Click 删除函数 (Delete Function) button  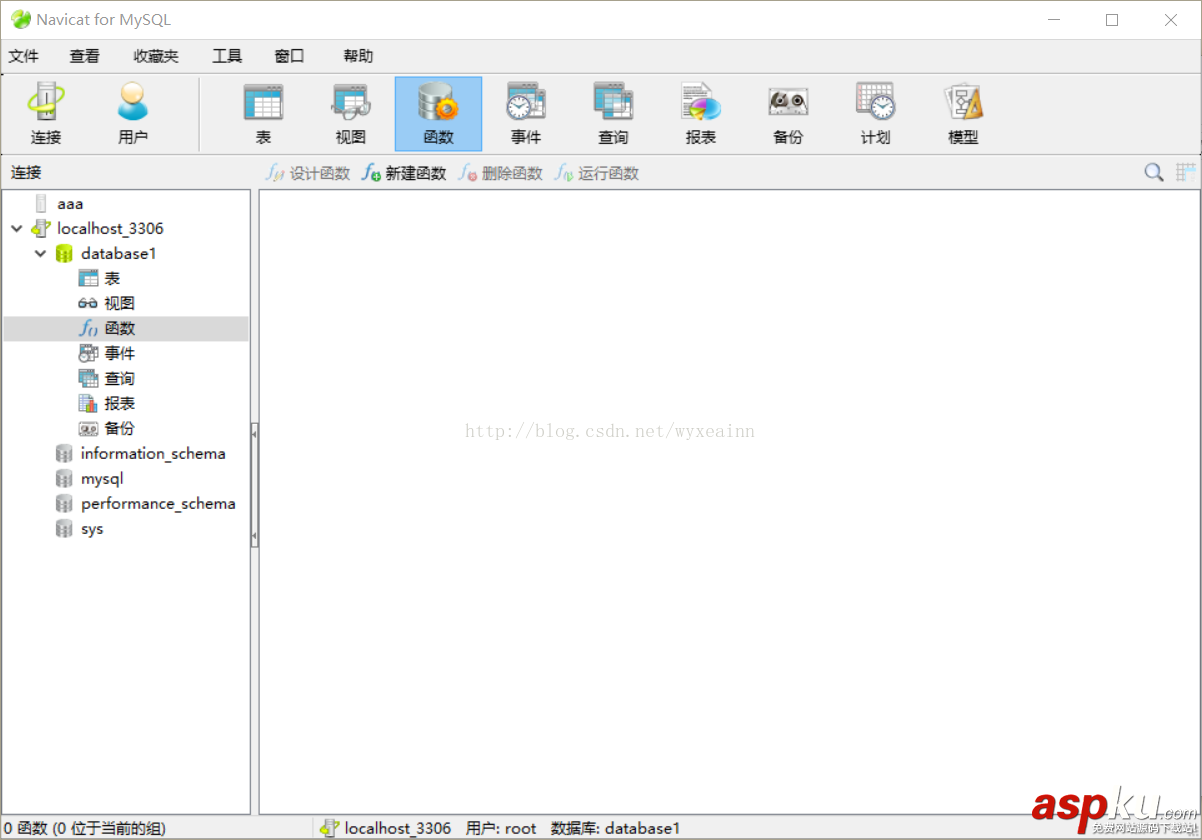click(500, 173)
